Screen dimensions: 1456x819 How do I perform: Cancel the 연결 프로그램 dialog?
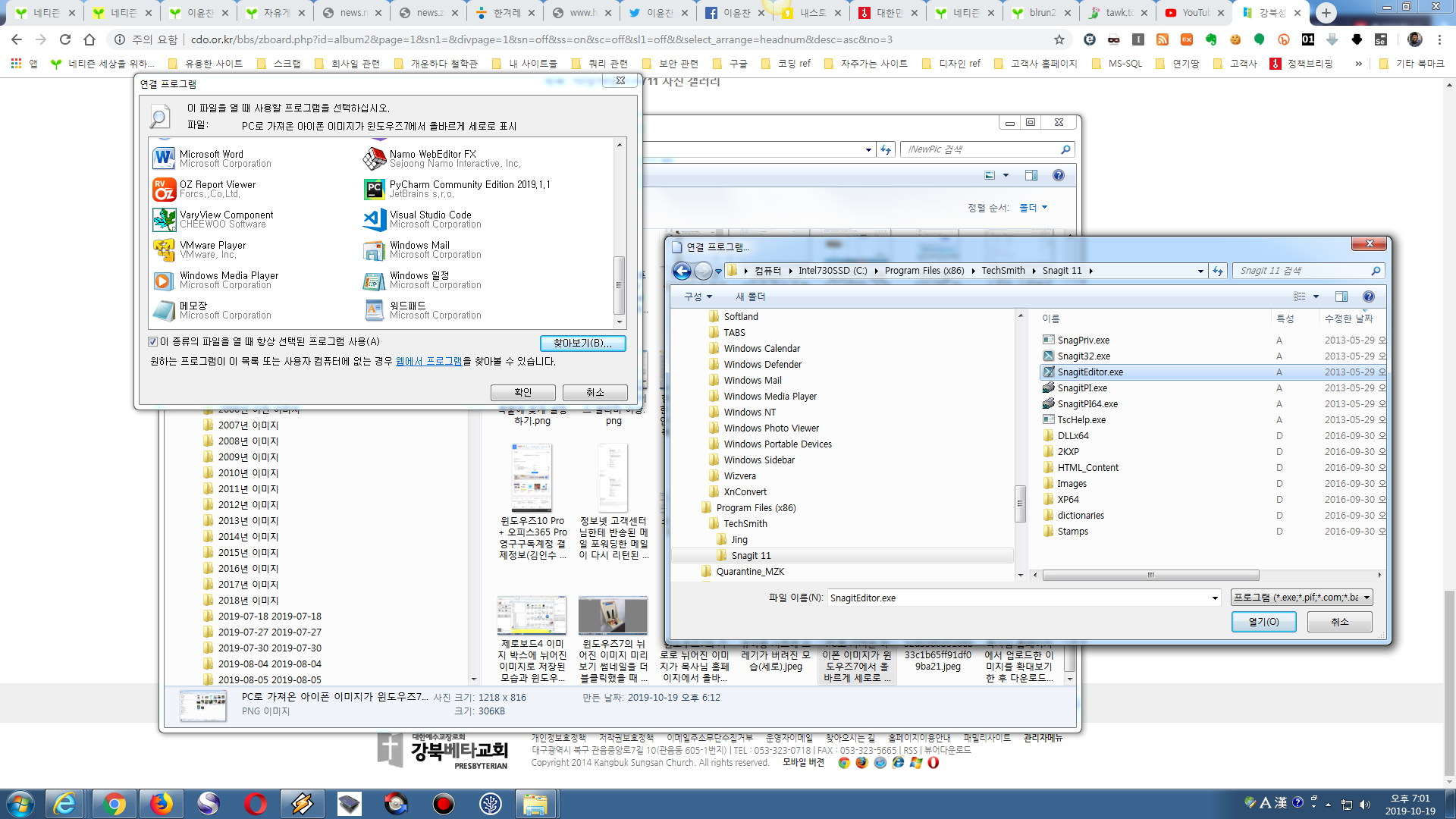595,392
